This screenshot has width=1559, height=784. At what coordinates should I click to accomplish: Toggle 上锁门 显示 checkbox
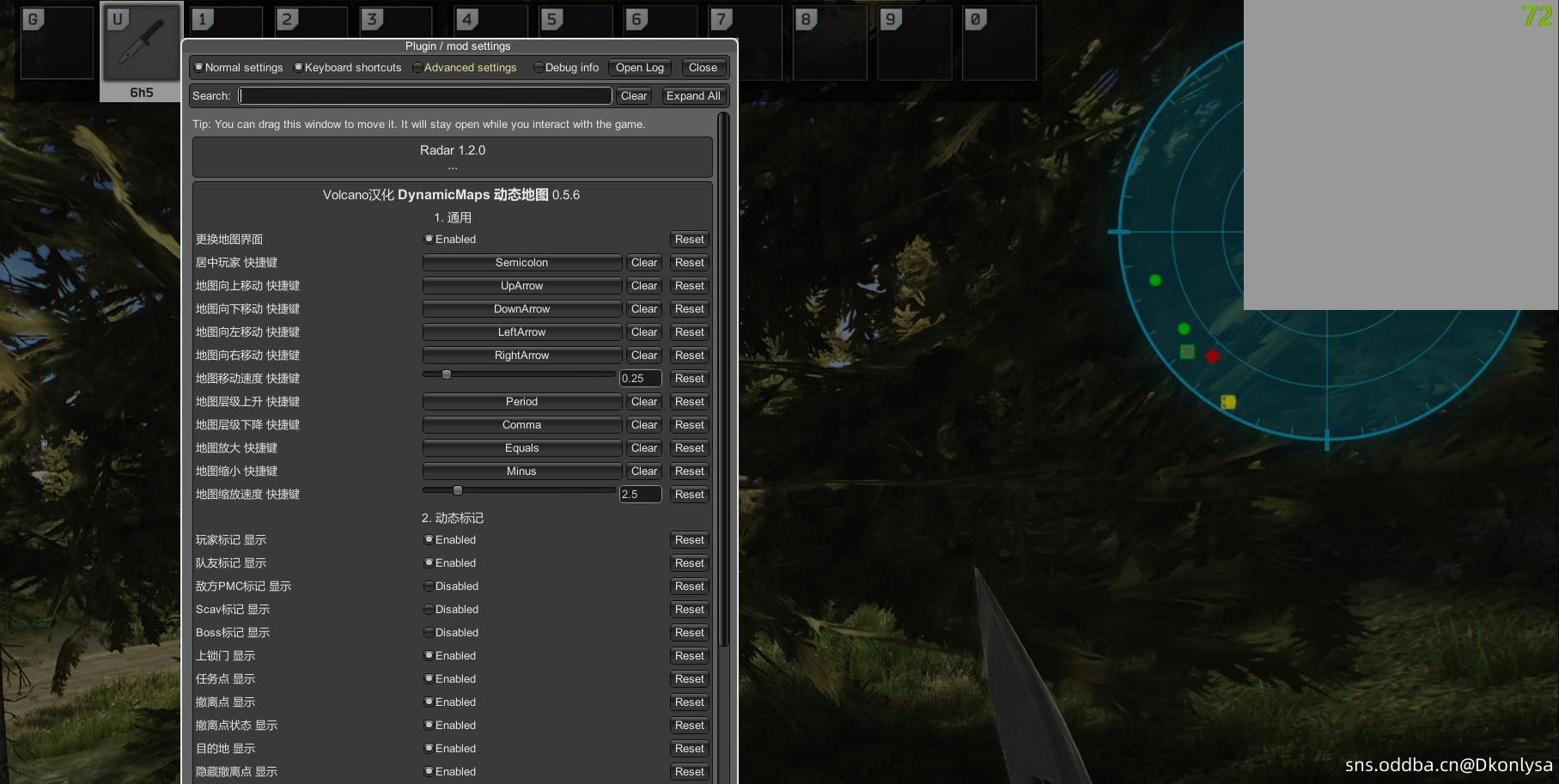tap(450, 656)
